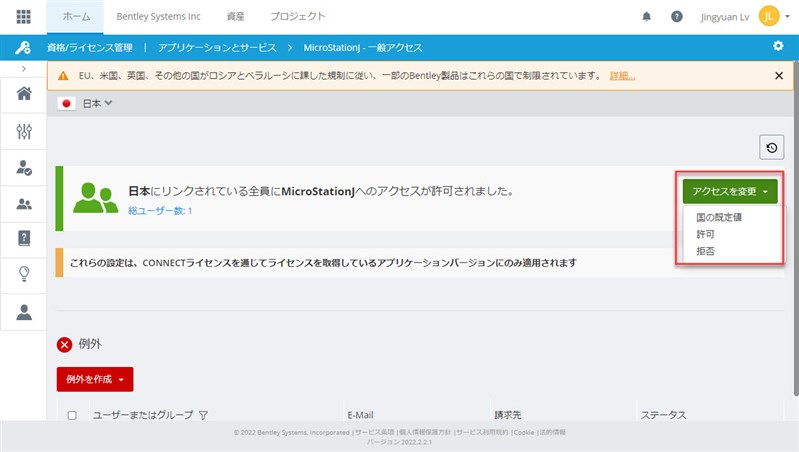Click 請求先 column header
Screen dimensions: 799x452
click(x=508, y=415)
